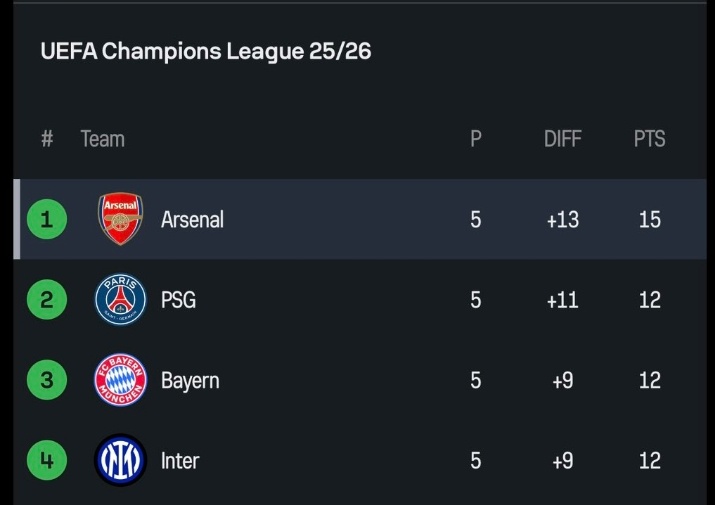Click the PSG club crest
715x505 pixels.
[x=120, y=299]
